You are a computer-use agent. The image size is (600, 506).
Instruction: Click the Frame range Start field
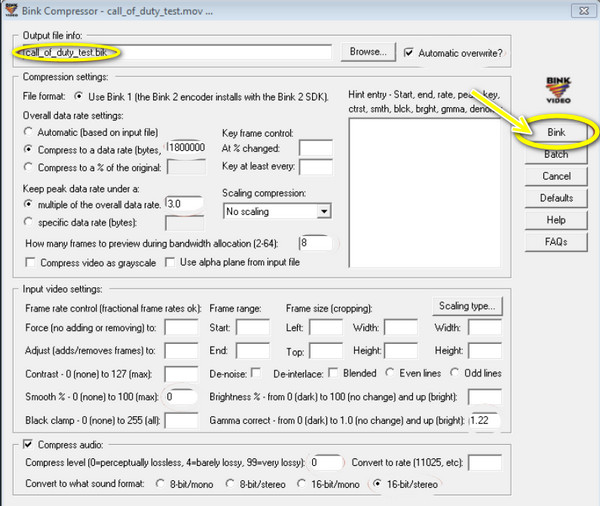[253, 328]
